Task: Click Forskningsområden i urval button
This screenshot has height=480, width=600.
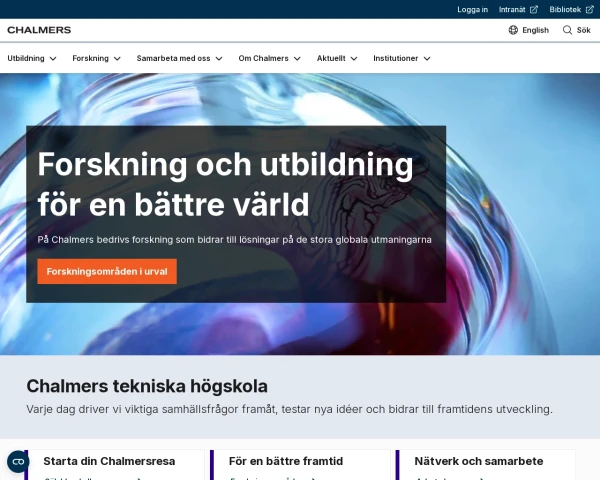Action: 107,271
